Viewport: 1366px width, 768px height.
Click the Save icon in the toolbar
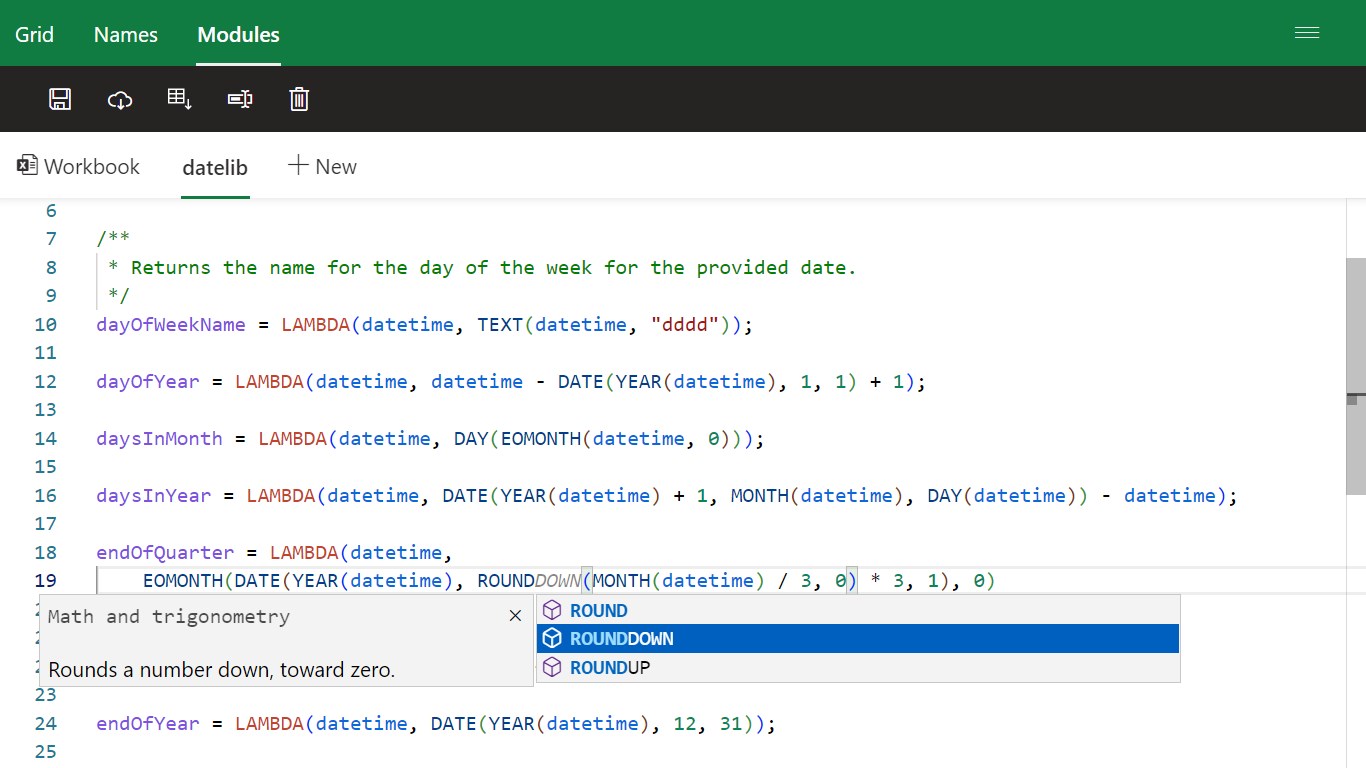(x=60, y=99)
